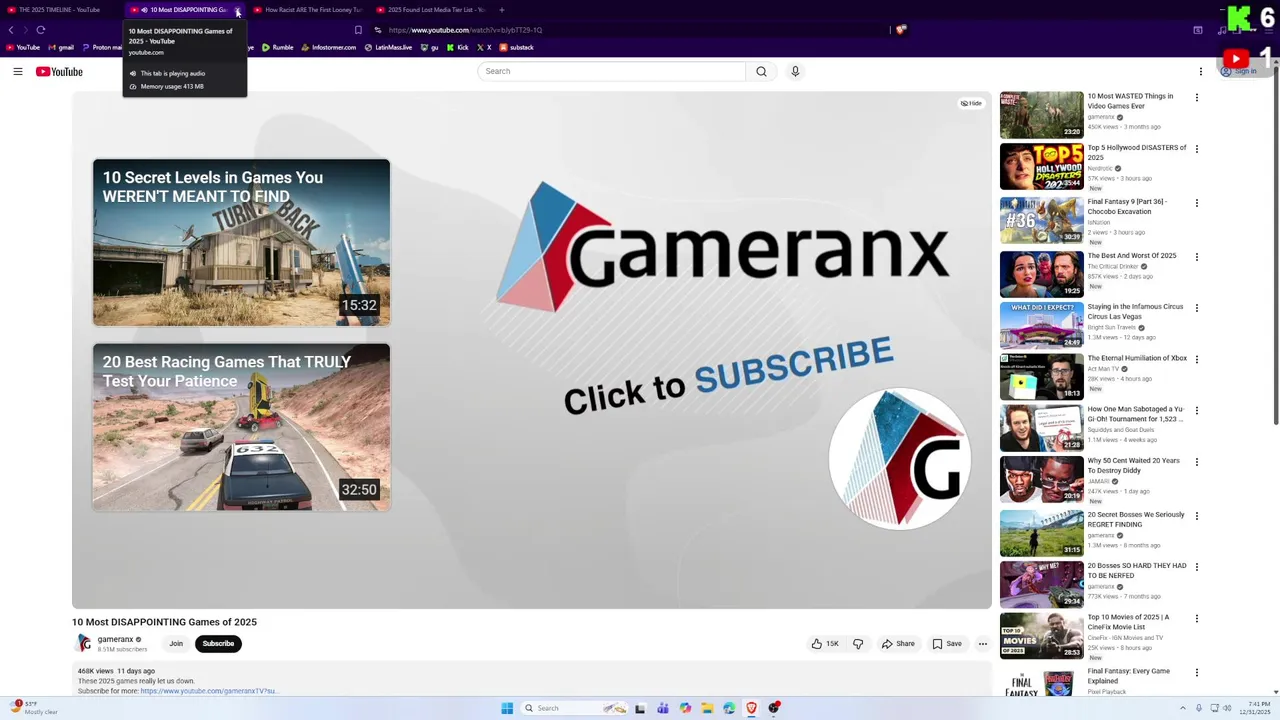Open 10 Secret Levels in Games end card
The width and height of the screenshot is (1280, 720).
pos(241,242)
